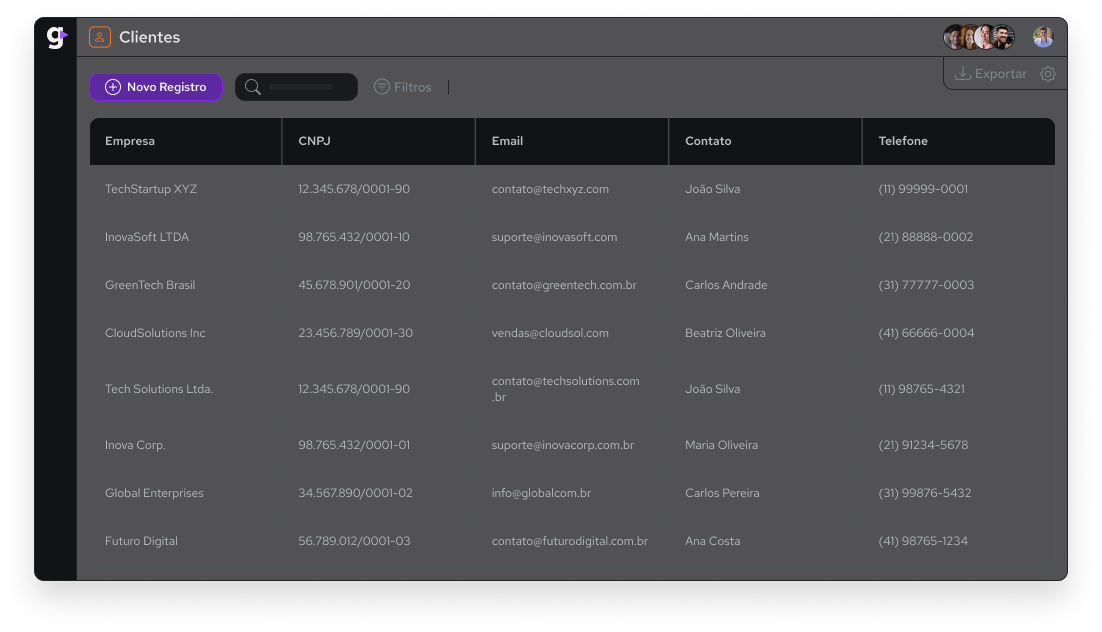Click the plus icon on Novo Registro
Screen dimensions: 1102x632
point(113,87)
